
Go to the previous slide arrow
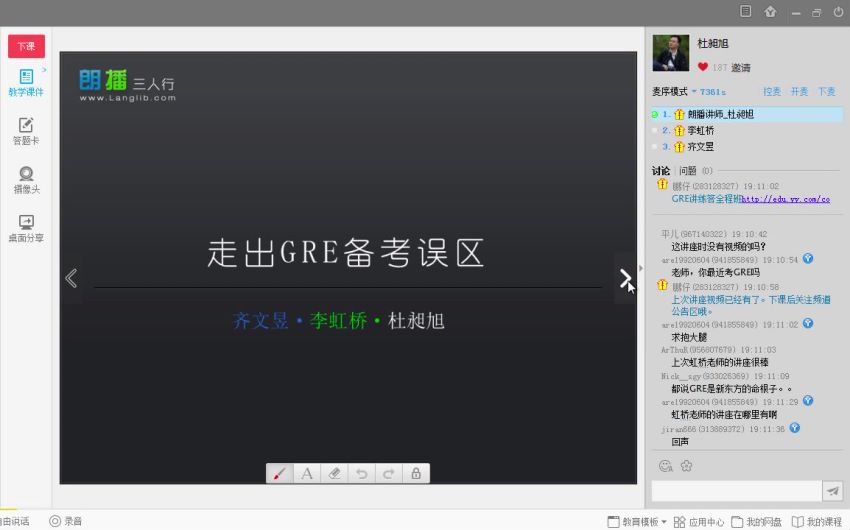coord(71,279)
